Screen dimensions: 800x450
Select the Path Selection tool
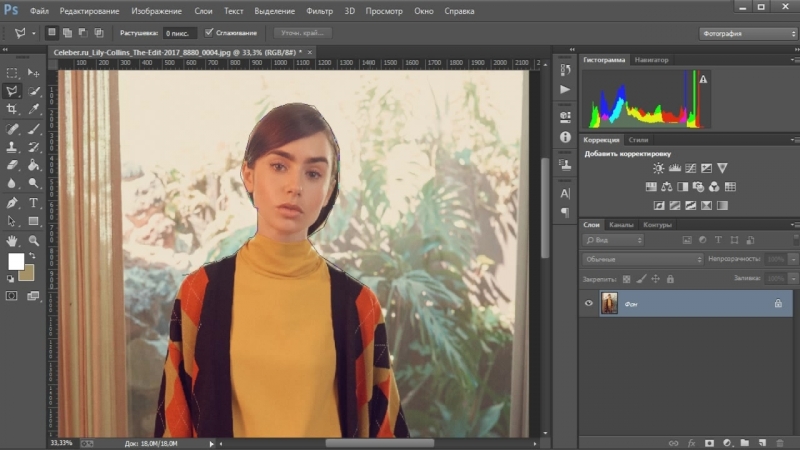pyautogui.click(x=12, y=221)
